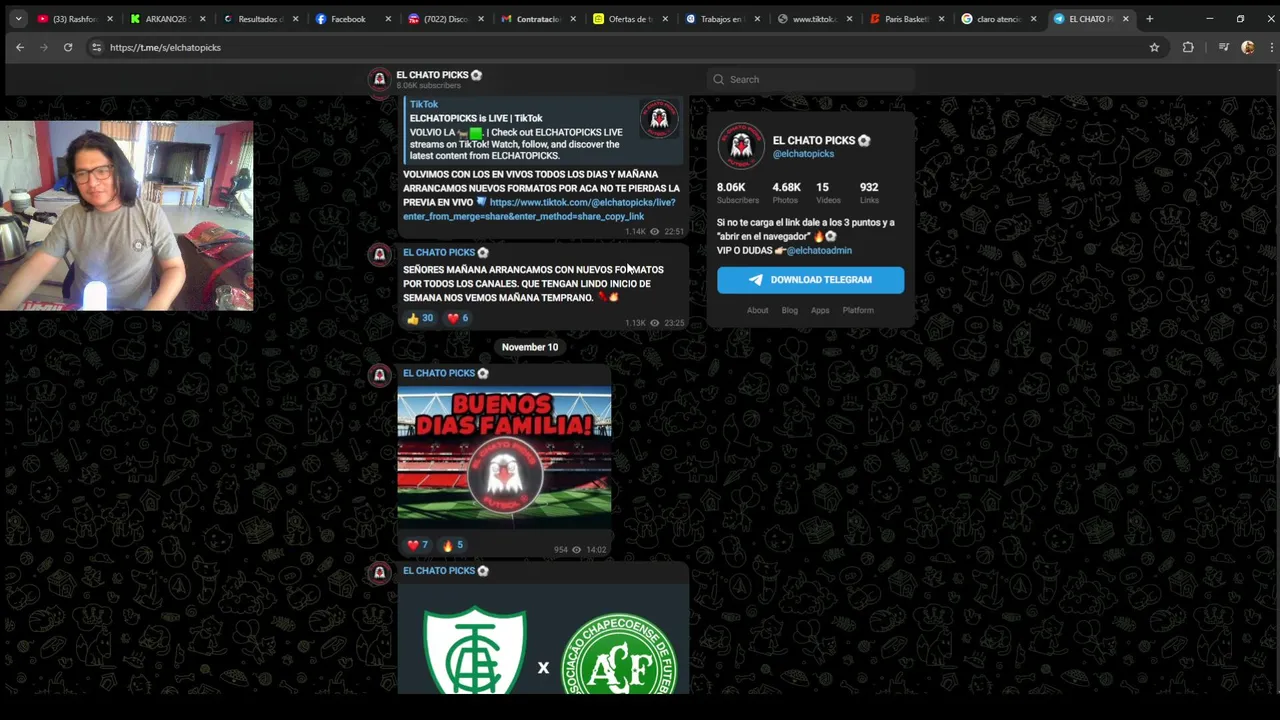Viewport: 1280px width, 720px height.
Task: Switch to the claro atención tab
Action: [1000, 19]
